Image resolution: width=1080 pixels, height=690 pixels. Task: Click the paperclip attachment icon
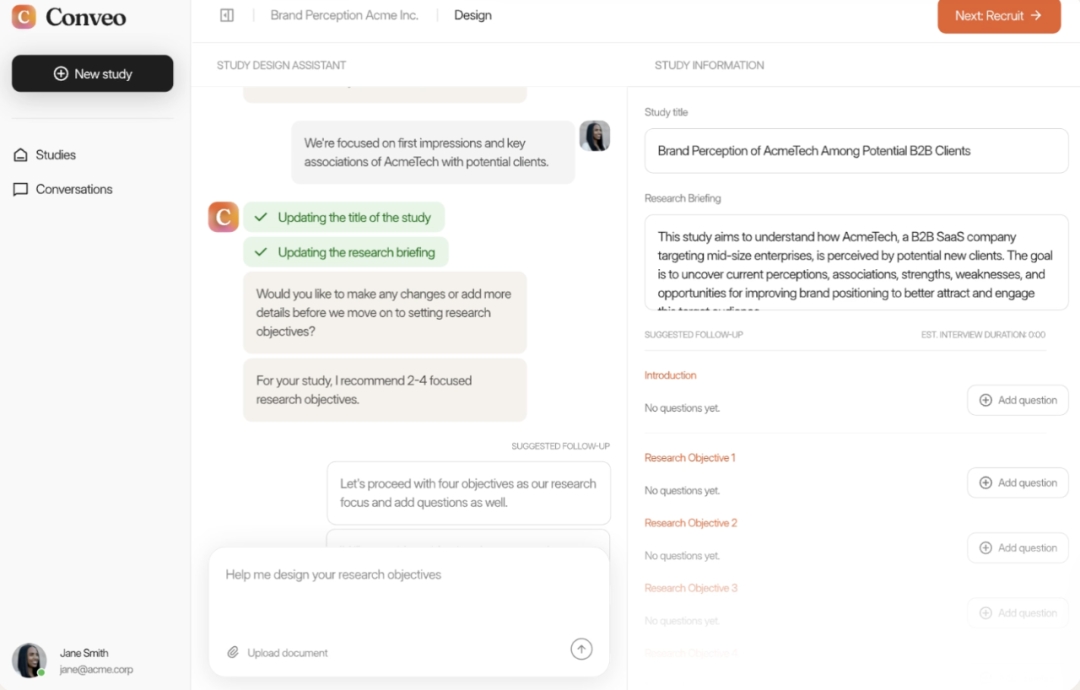pos(233,652)
